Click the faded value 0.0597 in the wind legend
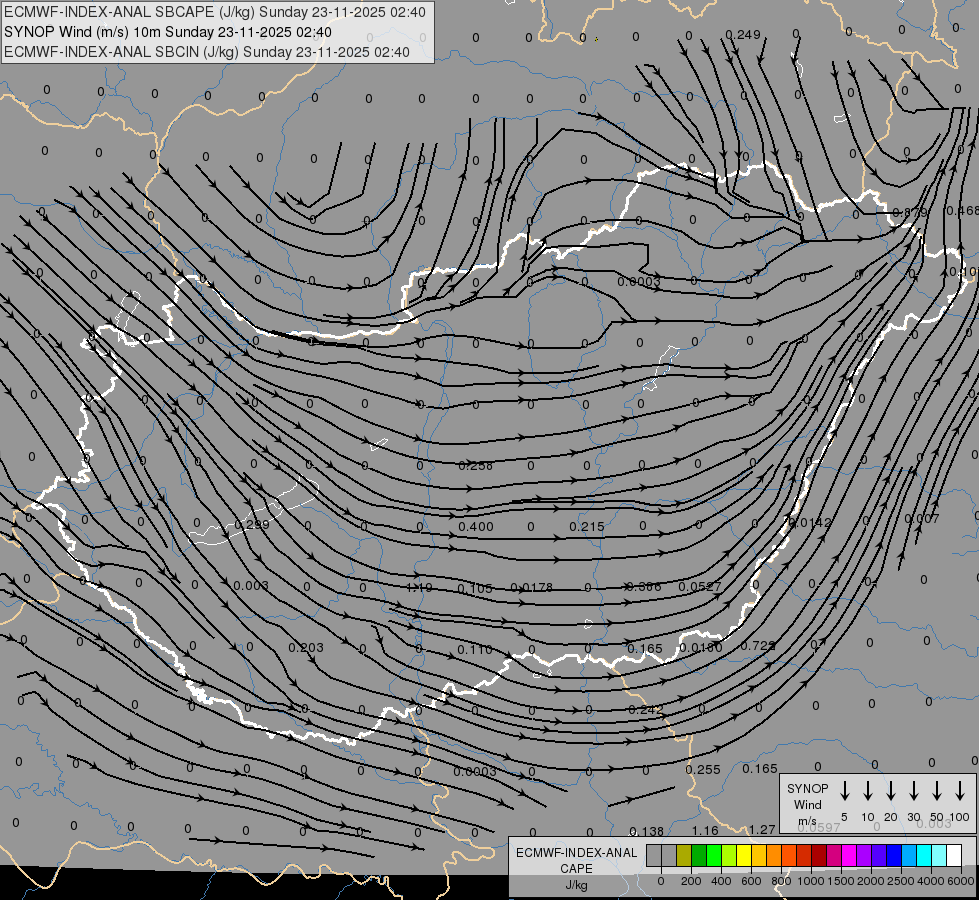The height and width of the screenshot is (900, 979). point(819,827)
